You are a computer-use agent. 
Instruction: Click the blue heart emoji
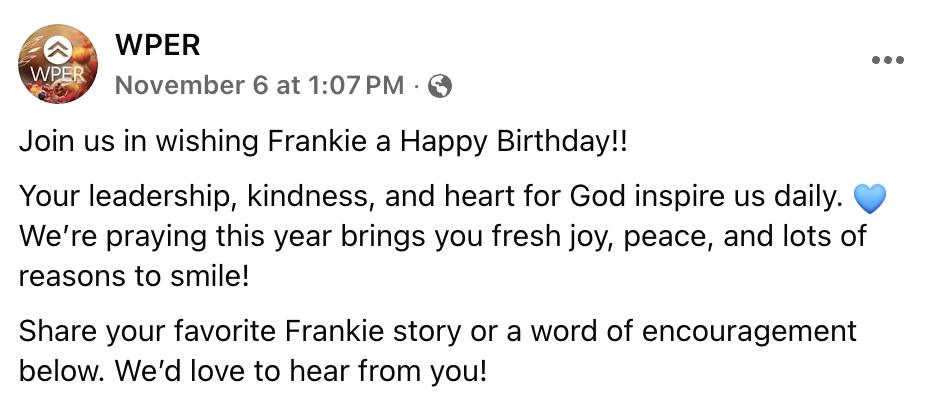870,199
